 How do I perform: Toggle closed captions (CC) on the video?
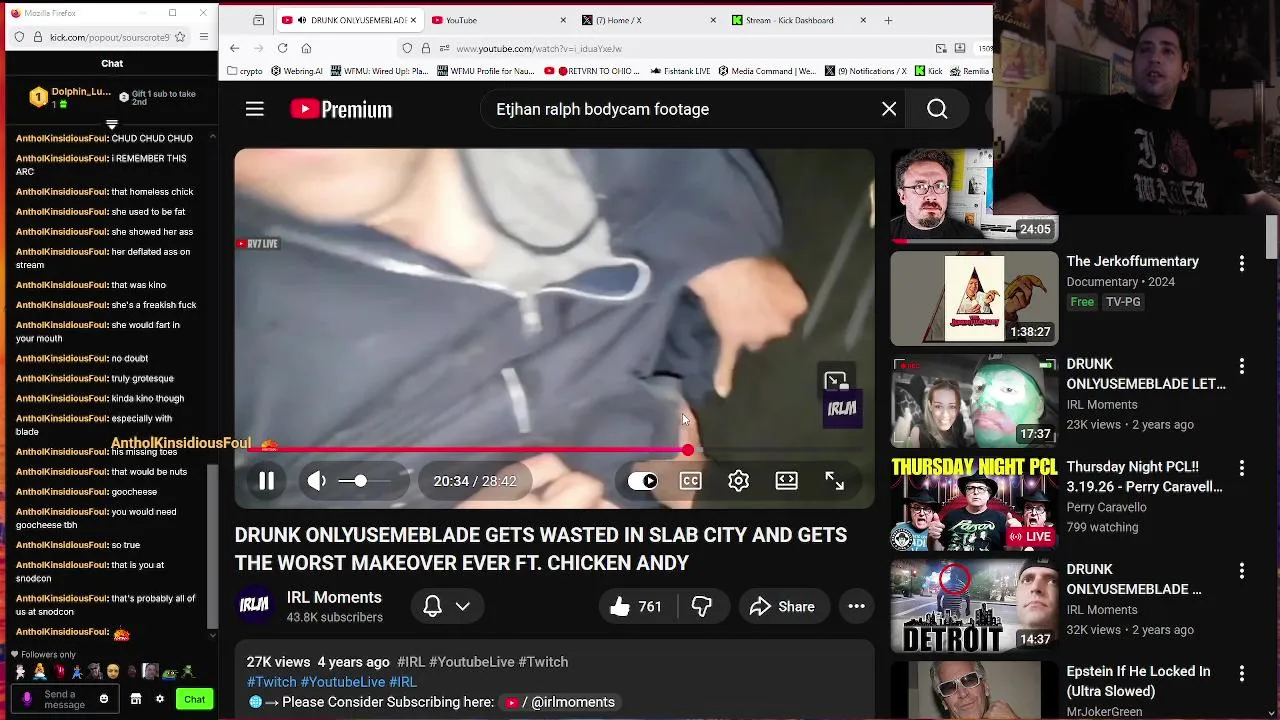point(691,481)
